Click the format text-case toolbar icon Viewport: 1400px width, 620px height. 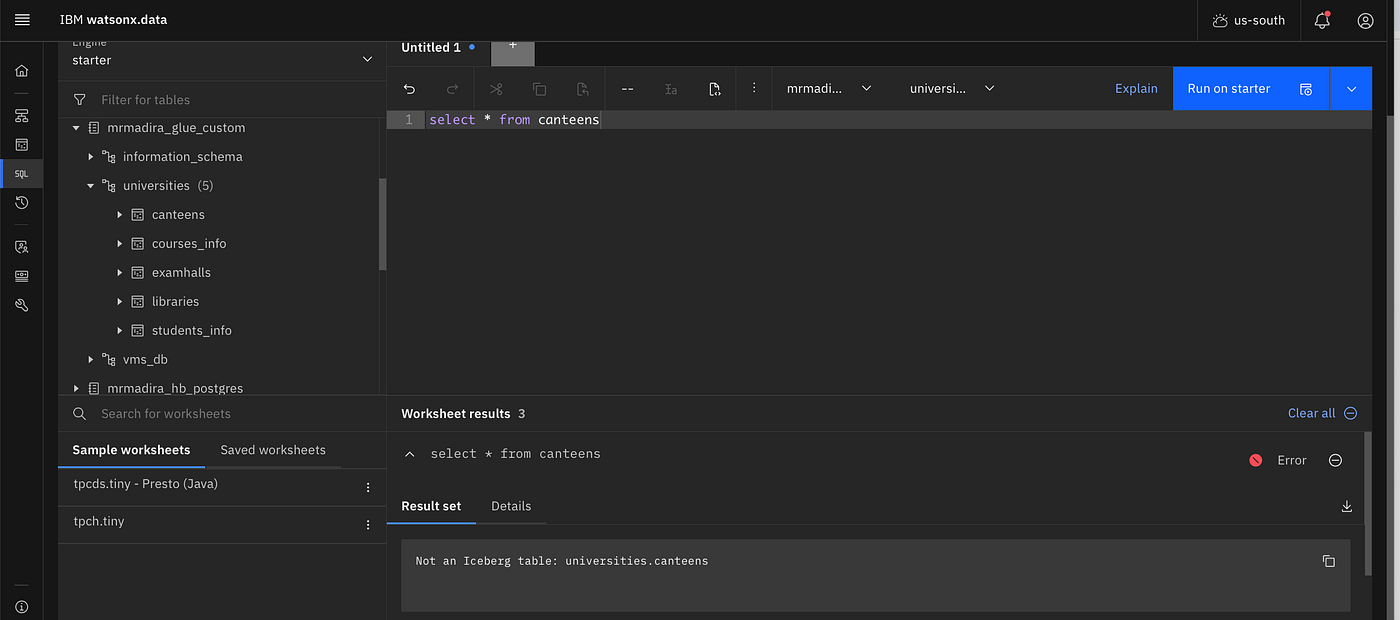671,89
